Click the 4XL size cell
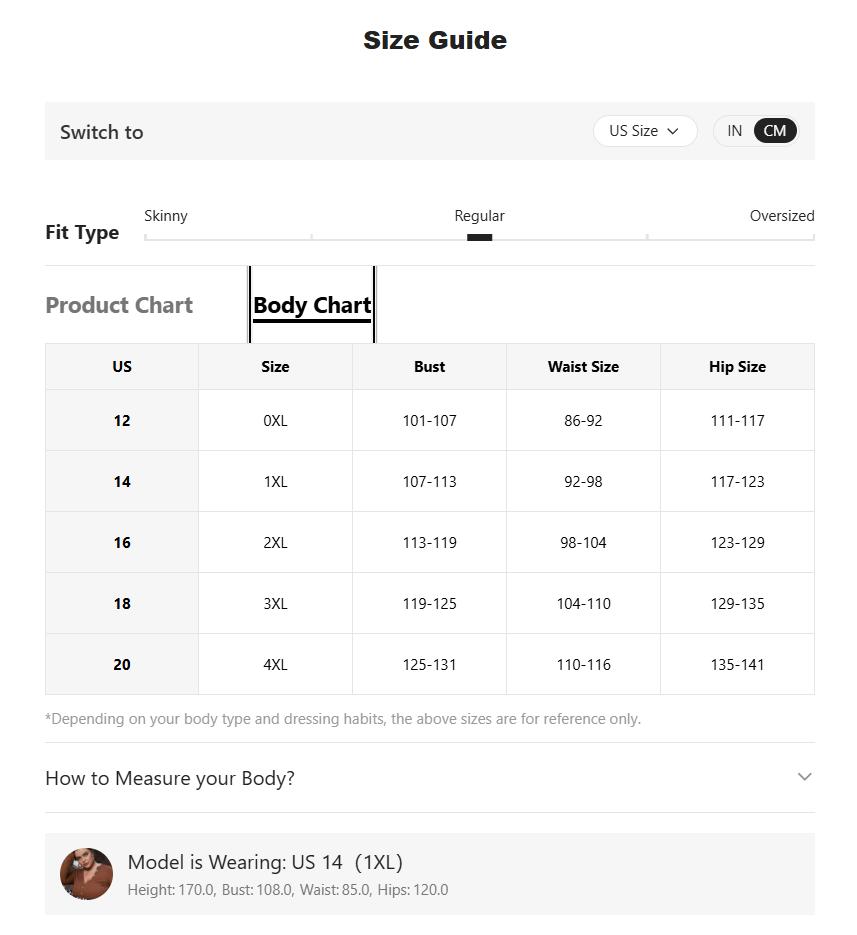 point(276,664)
